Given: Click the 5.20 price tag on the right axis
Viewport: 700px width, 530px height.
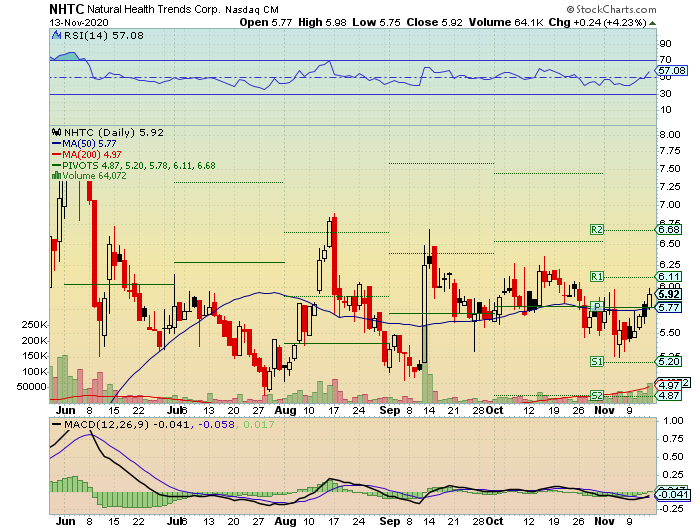Looking at the screenshot, I should (669, 361).
